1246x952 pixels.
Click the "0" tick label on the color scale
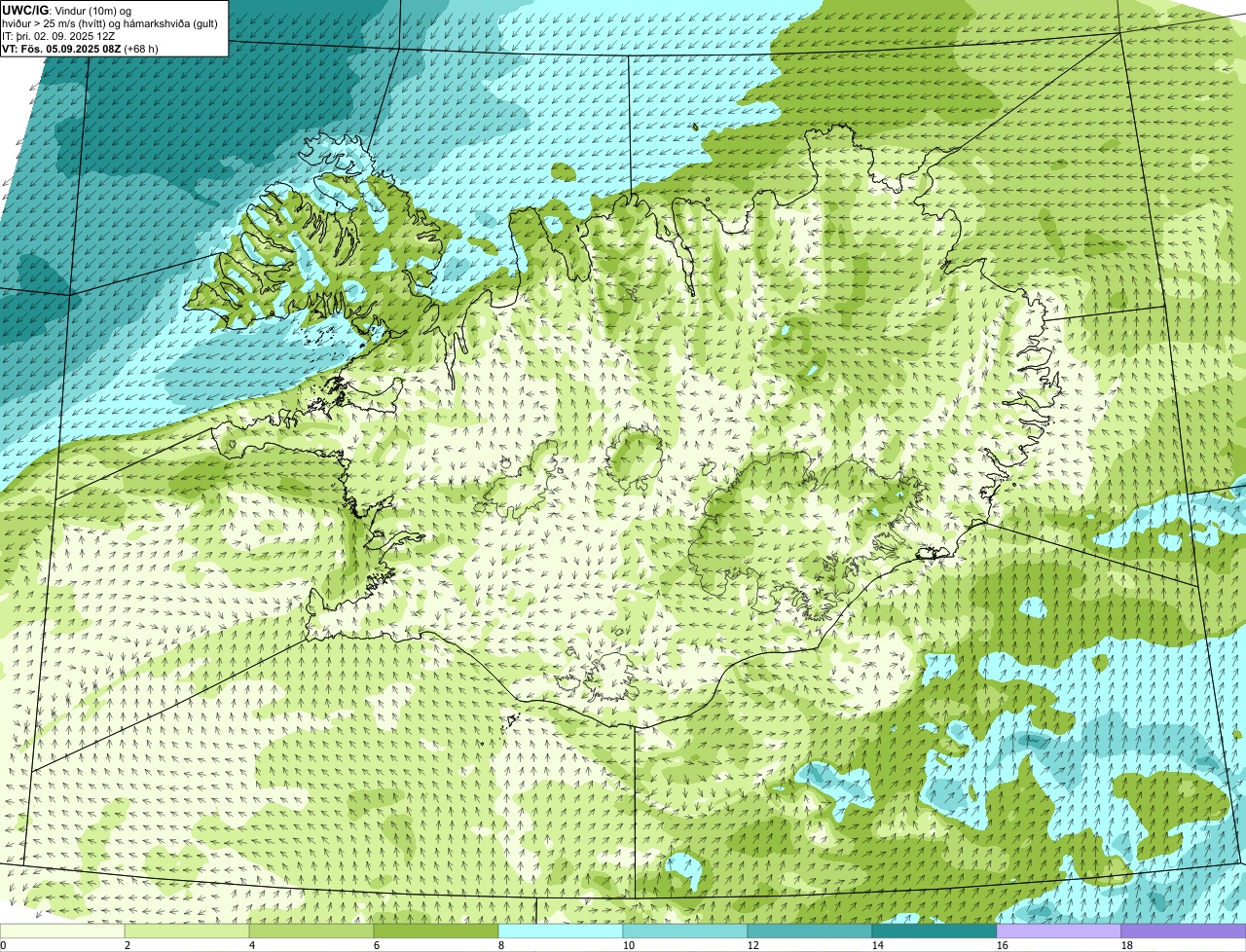click(x=4, y=946)
